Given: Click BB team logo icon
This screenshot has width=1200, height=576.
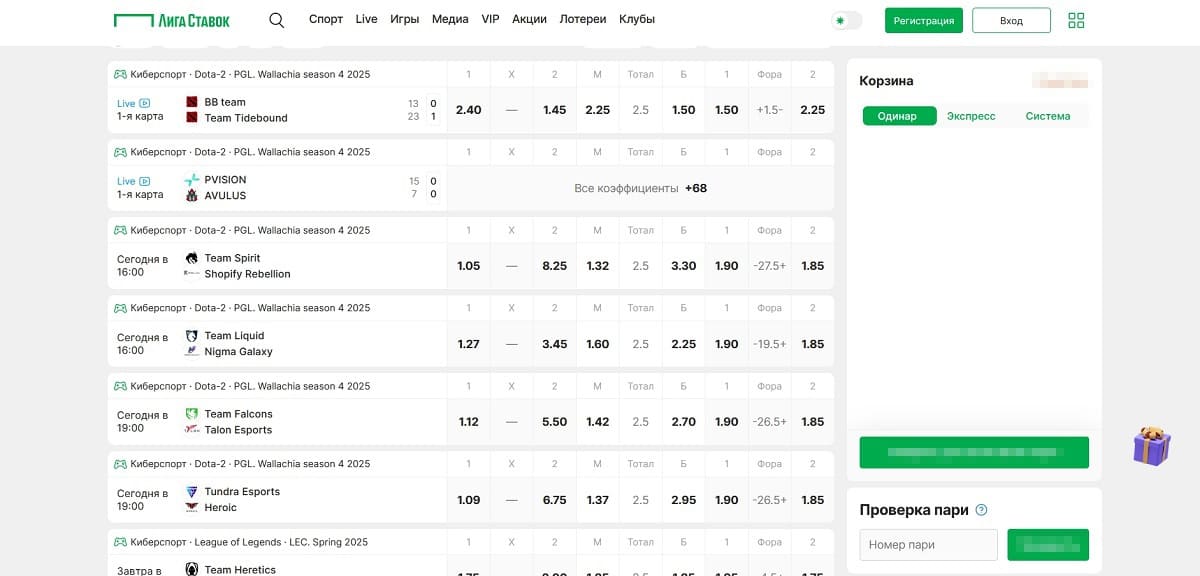Looking at the screenshot, I should 192,102.
